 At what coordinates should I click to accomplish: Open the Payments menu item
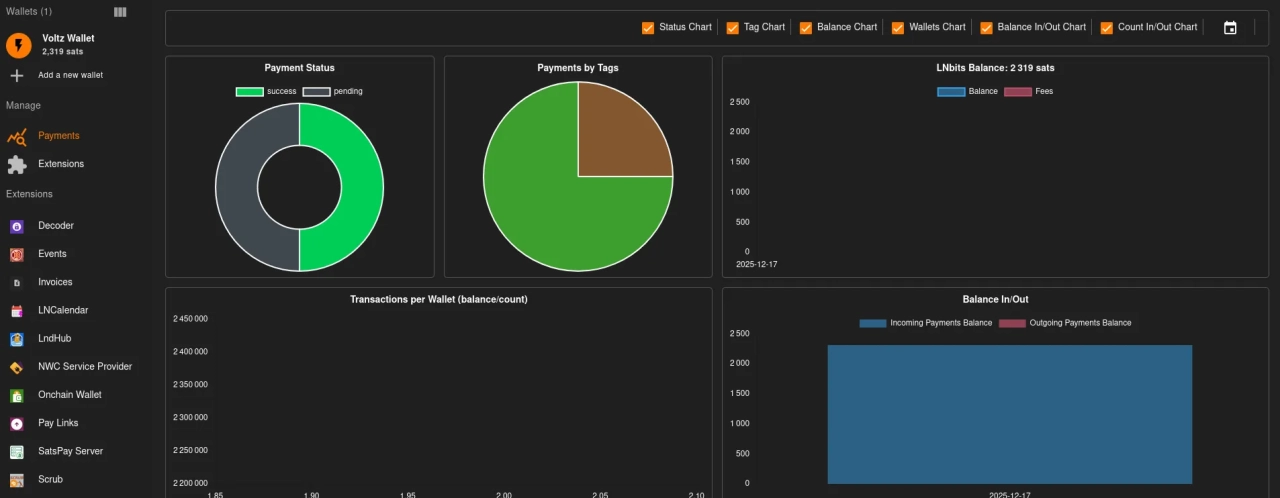point(58,136)
